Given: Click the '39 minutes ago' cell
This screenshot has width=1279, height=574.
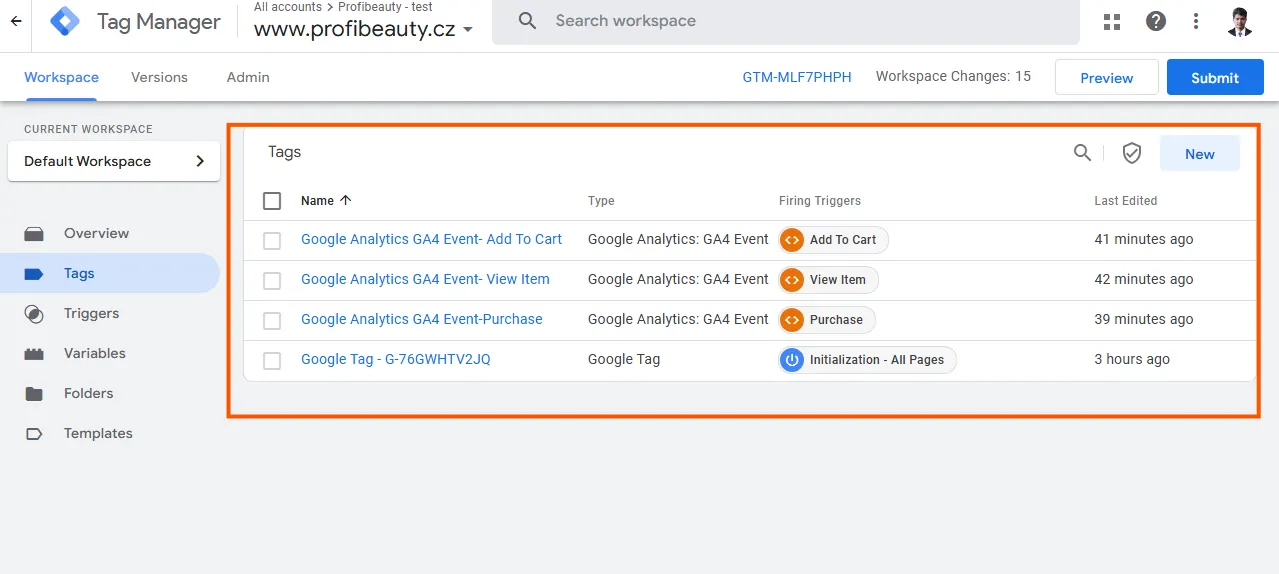Looking at the screenshot, I should point(1143,319).
